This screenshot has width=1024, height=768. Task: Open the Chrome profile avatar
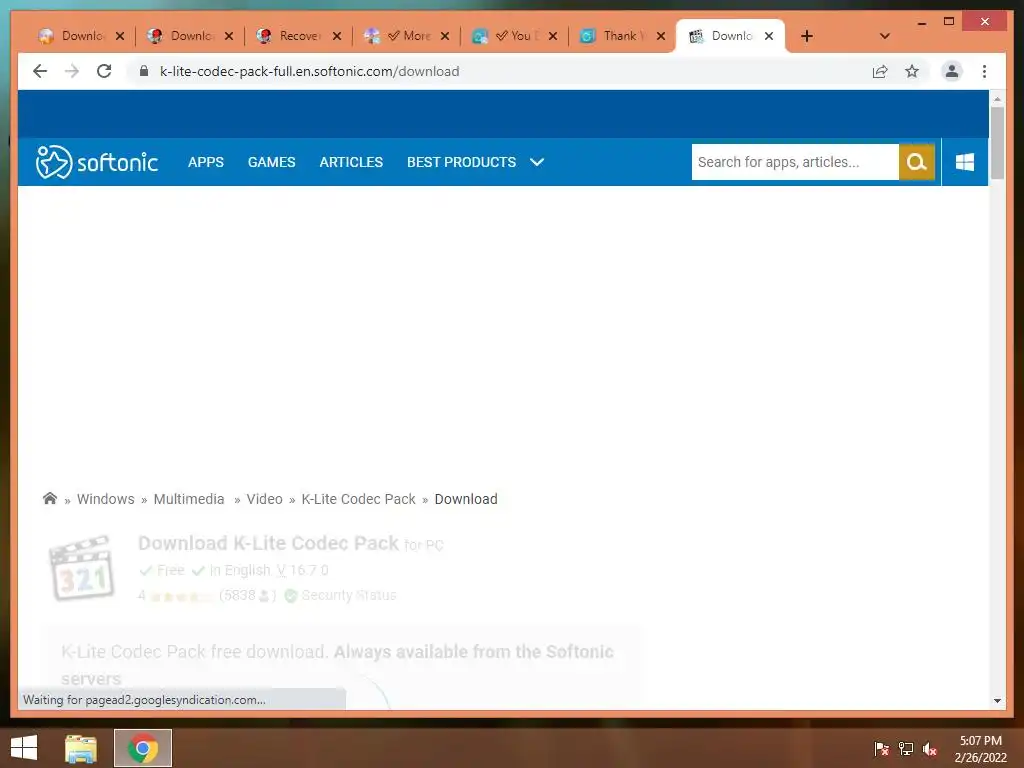point(952,71)
